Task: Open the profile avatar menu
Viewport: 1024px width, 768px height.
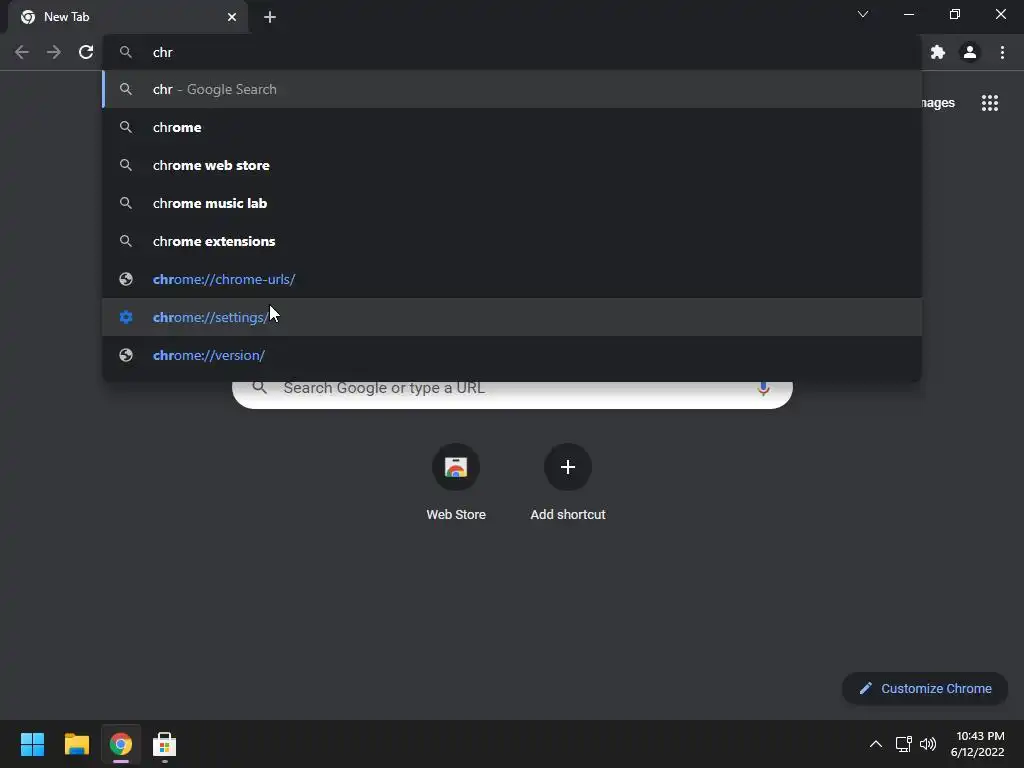Action: tap(970, 52)
